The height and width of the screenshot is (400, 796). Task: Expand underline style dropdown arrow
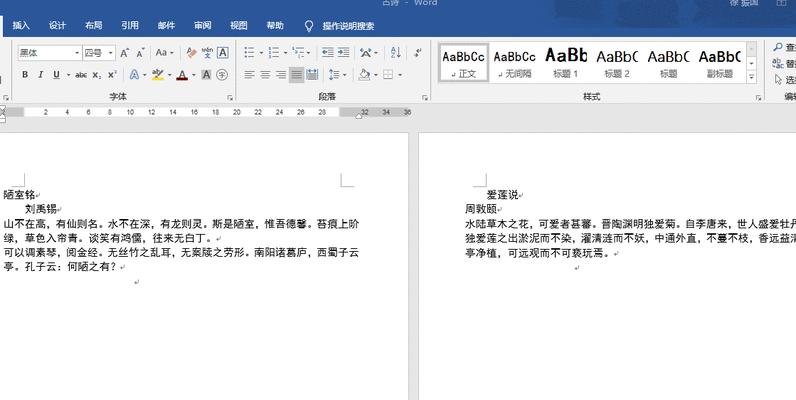tap(68, 75)
